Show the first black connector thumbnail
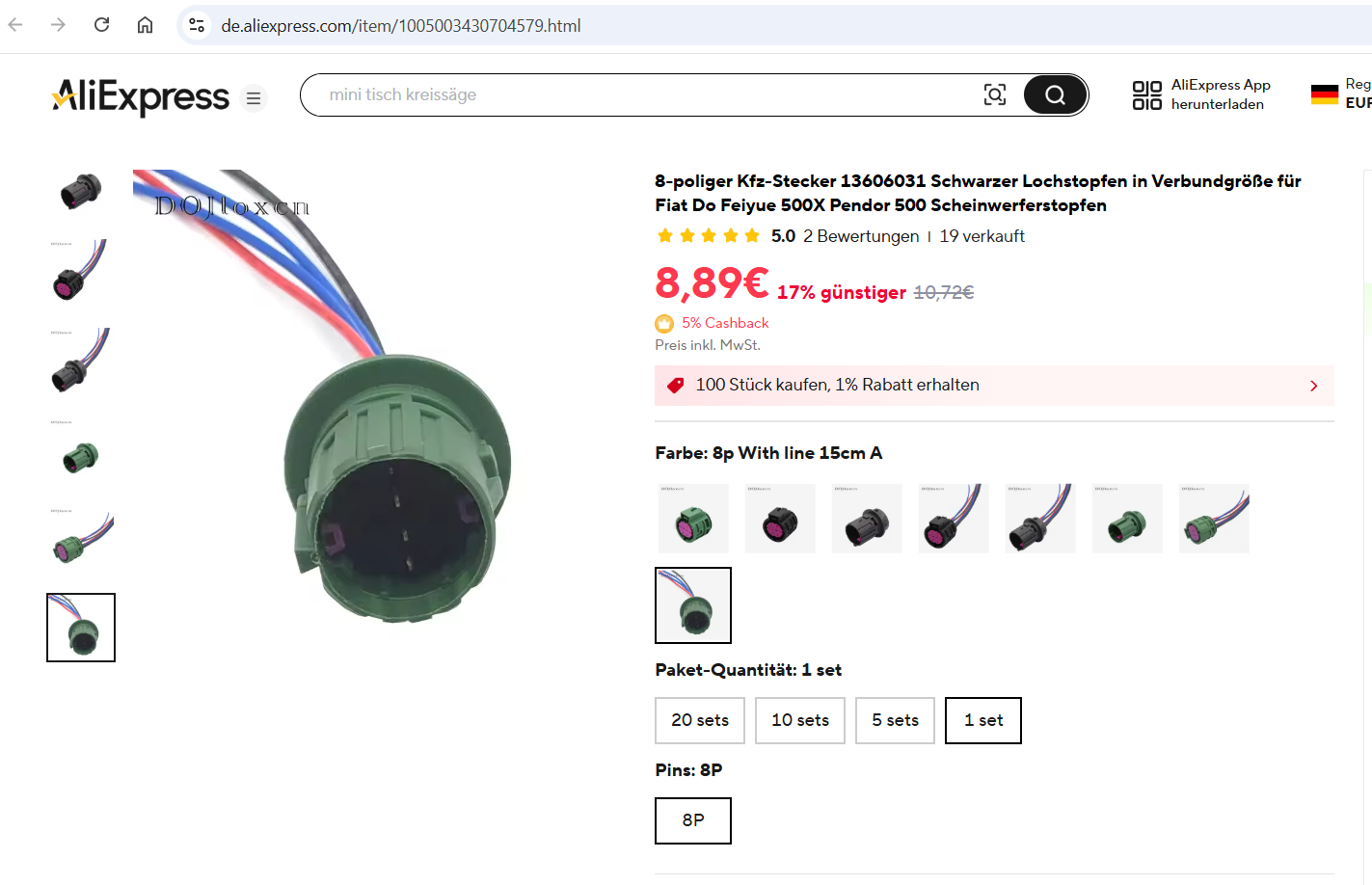 81,190
